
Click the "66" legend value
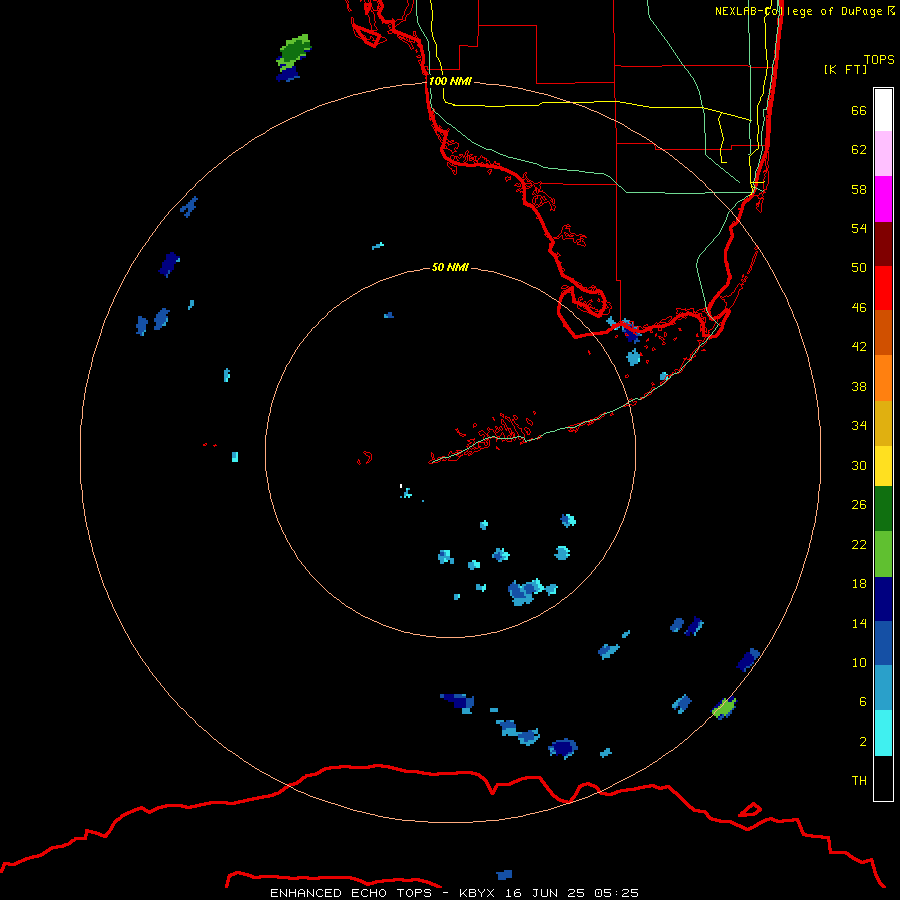(859, 111)
